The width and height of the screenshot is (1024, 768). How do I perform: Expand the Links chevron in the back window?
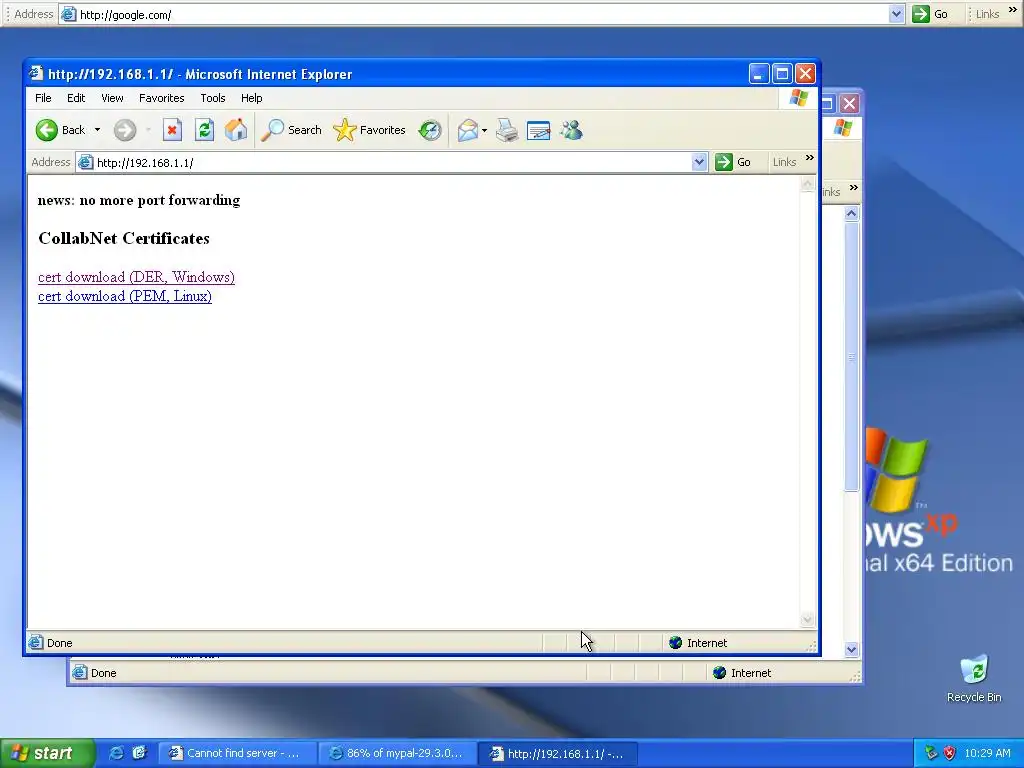[x=854, y=188]
